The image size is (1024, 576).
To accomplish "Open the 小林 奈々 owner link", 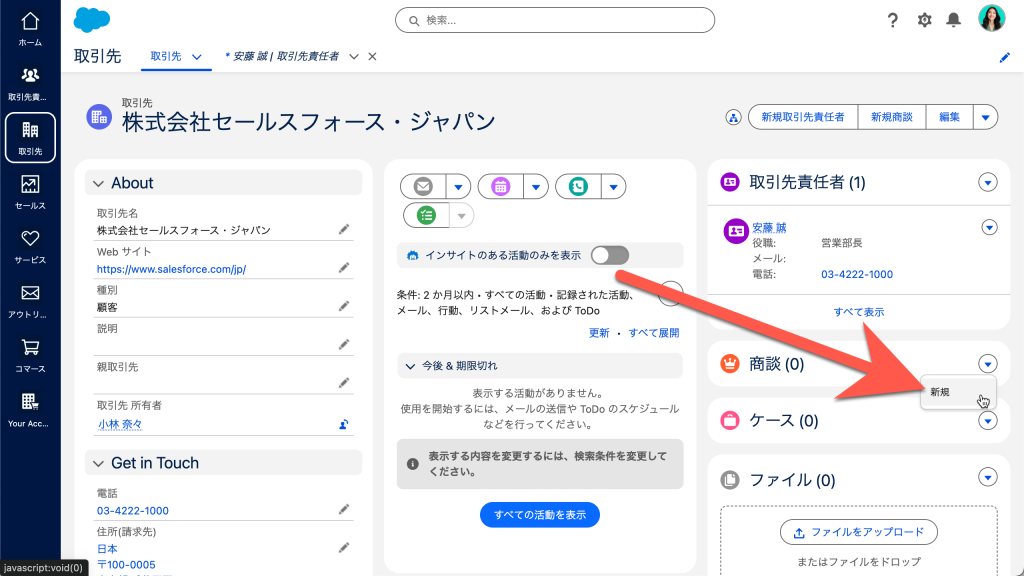I will pos(120,424).
